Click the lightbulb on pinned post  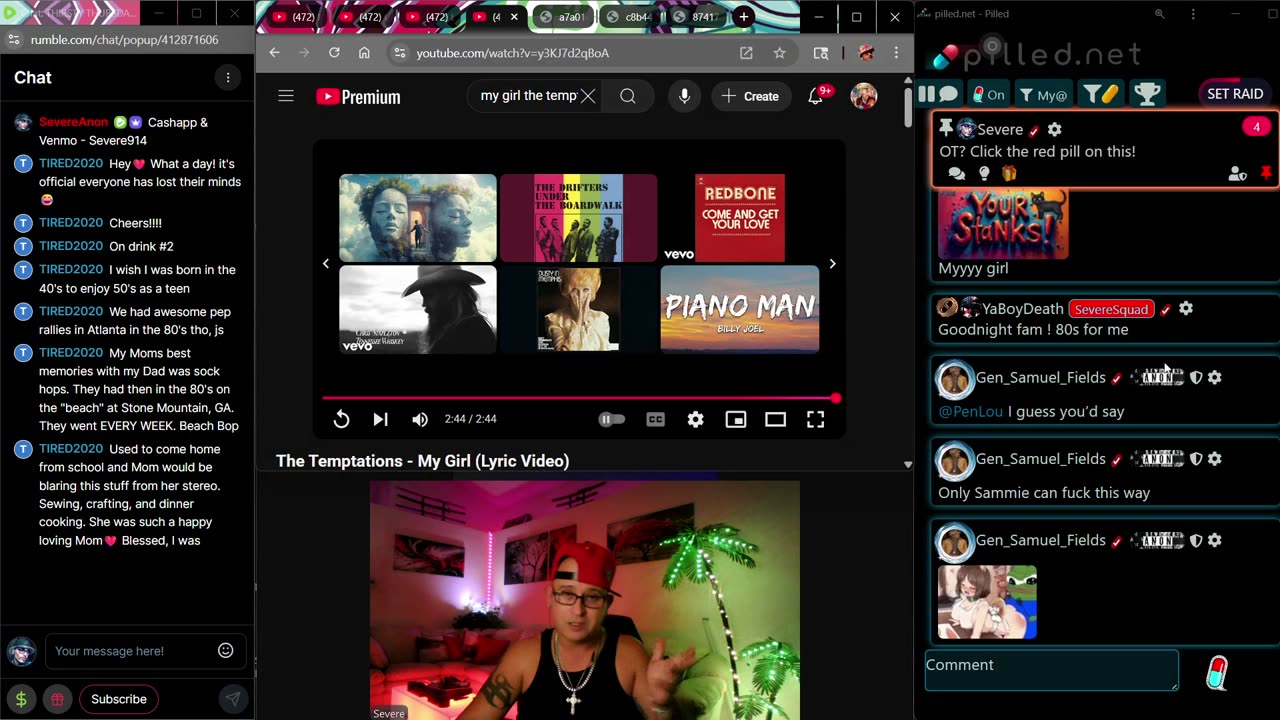984,174
